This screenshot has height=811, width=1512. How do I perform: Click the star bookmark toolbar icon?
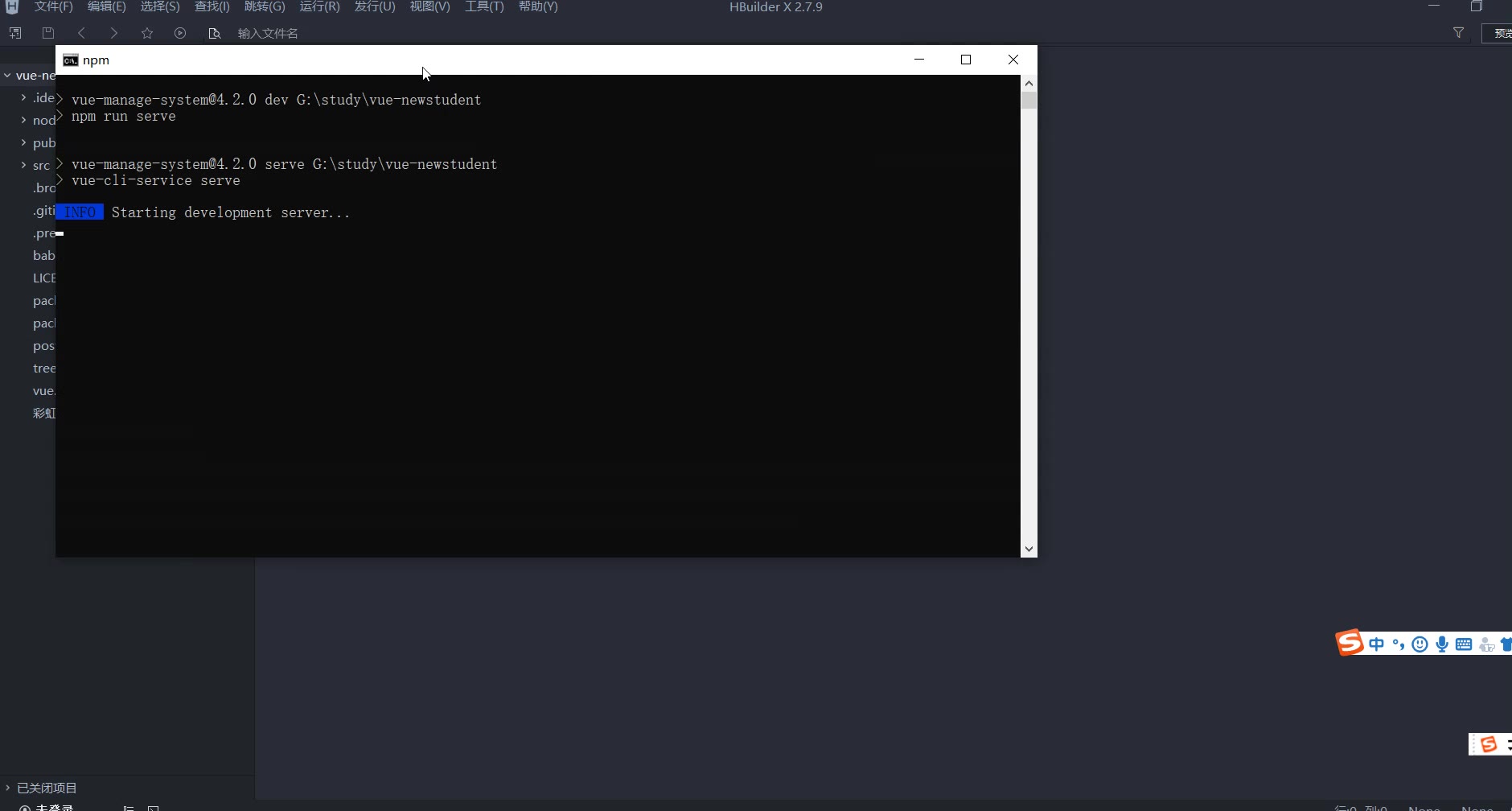click(147, 33)
